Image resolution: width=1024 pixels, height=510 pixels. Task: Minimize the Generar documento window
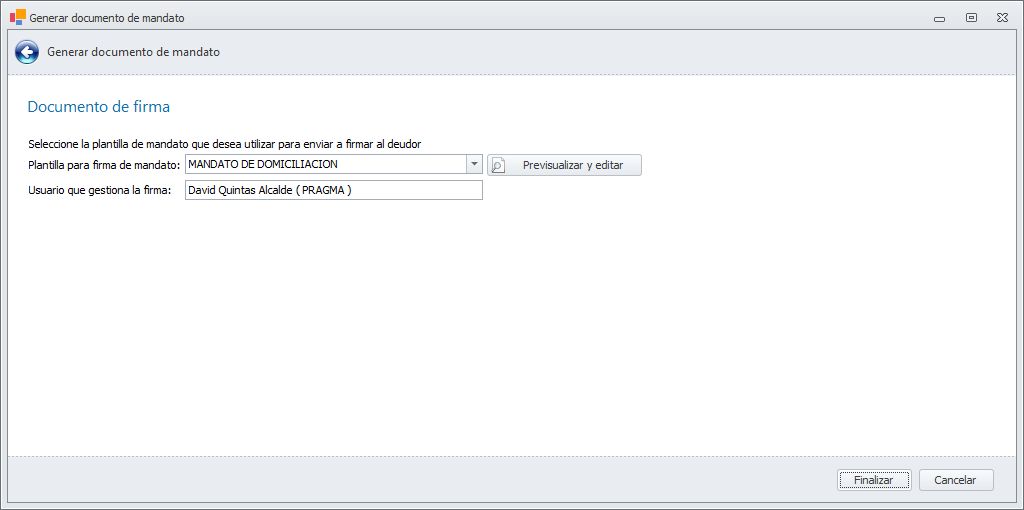pyautogui.click(x=939, y=18)
